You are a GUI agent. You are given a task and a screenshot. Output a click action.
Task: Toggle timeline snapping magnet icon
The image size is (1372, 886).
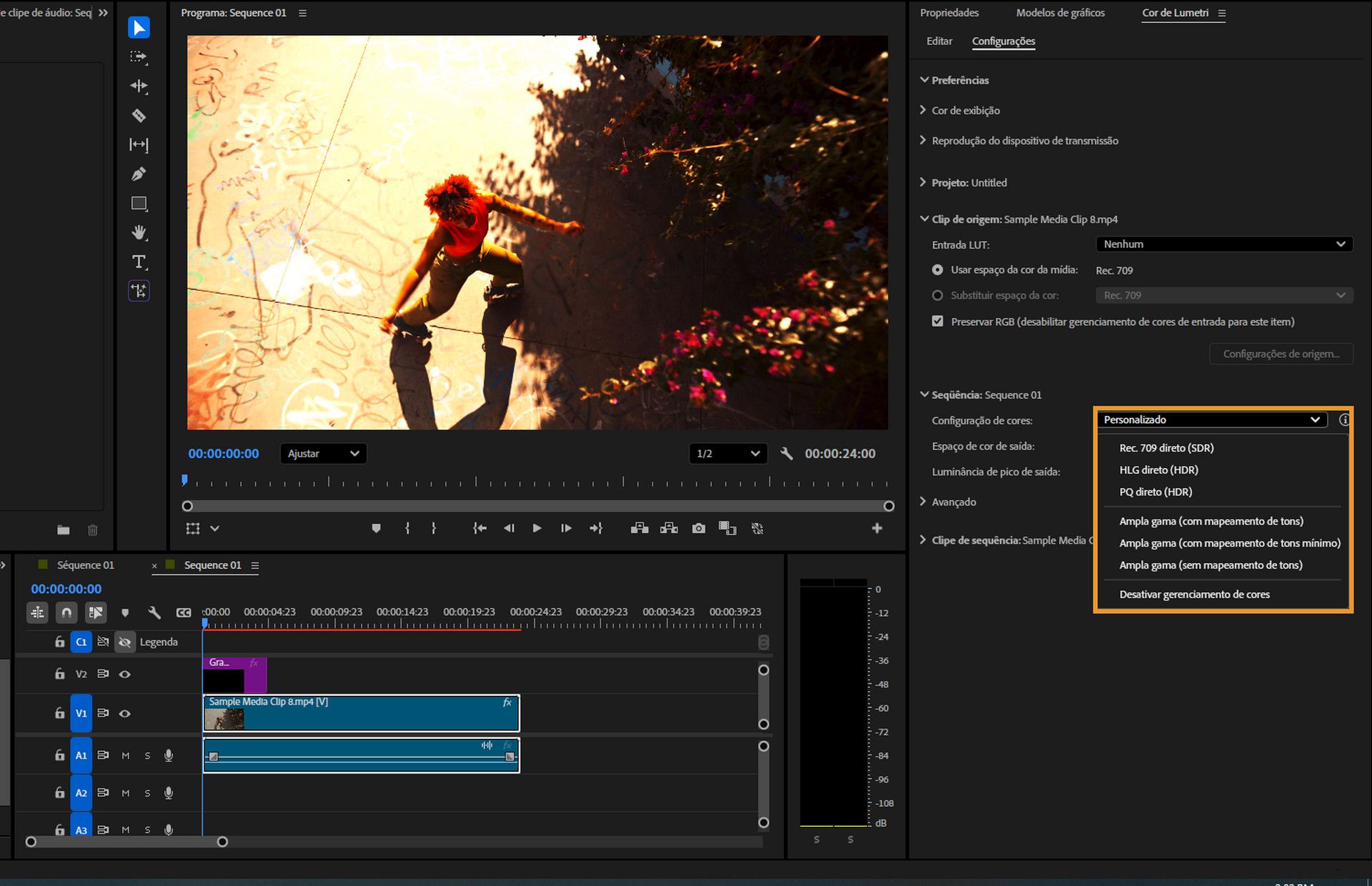[x=66, y=612]
